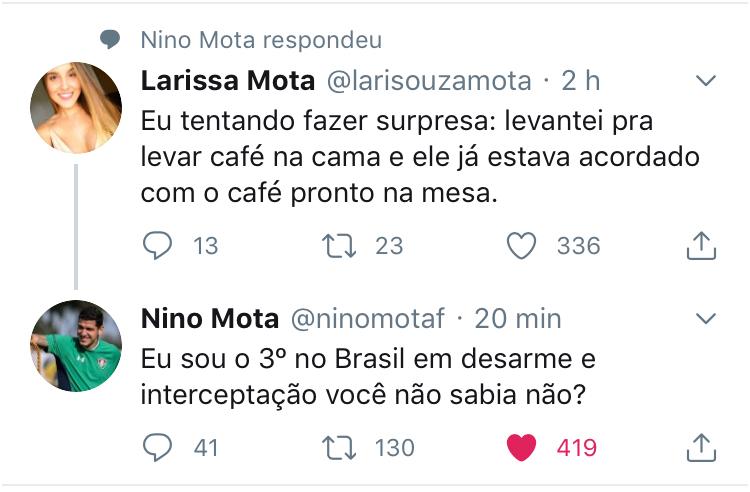Visit the @ninomotaf handle
The height and width of the screenshot is (492, 750).
[x=368, y=318]
